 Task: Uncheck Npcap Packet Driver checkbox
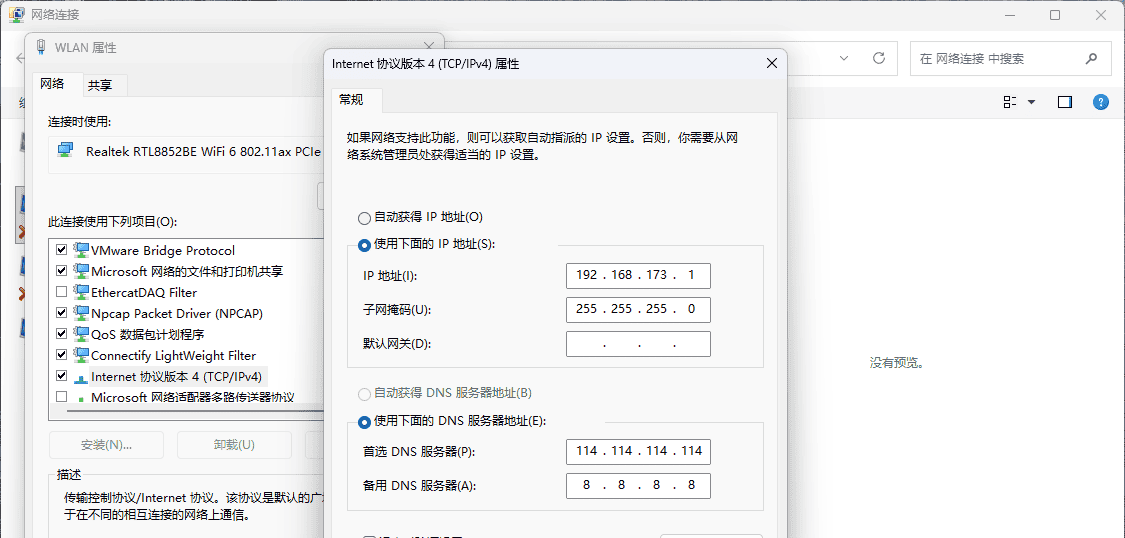62,313
